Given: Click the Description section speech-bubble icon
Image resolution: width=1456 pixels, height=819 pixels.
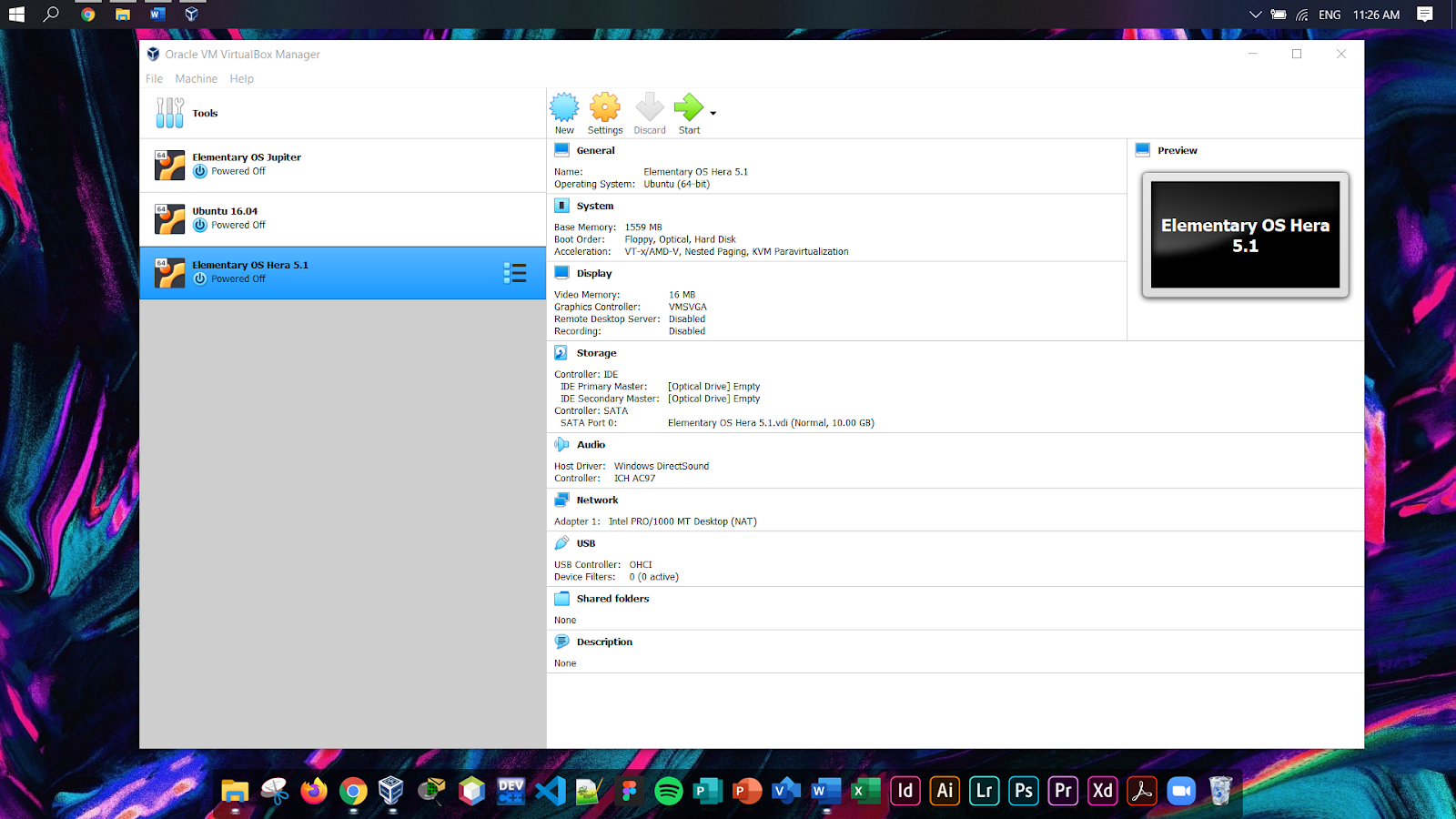Looking at the screenshot, I should pos(561,642).
